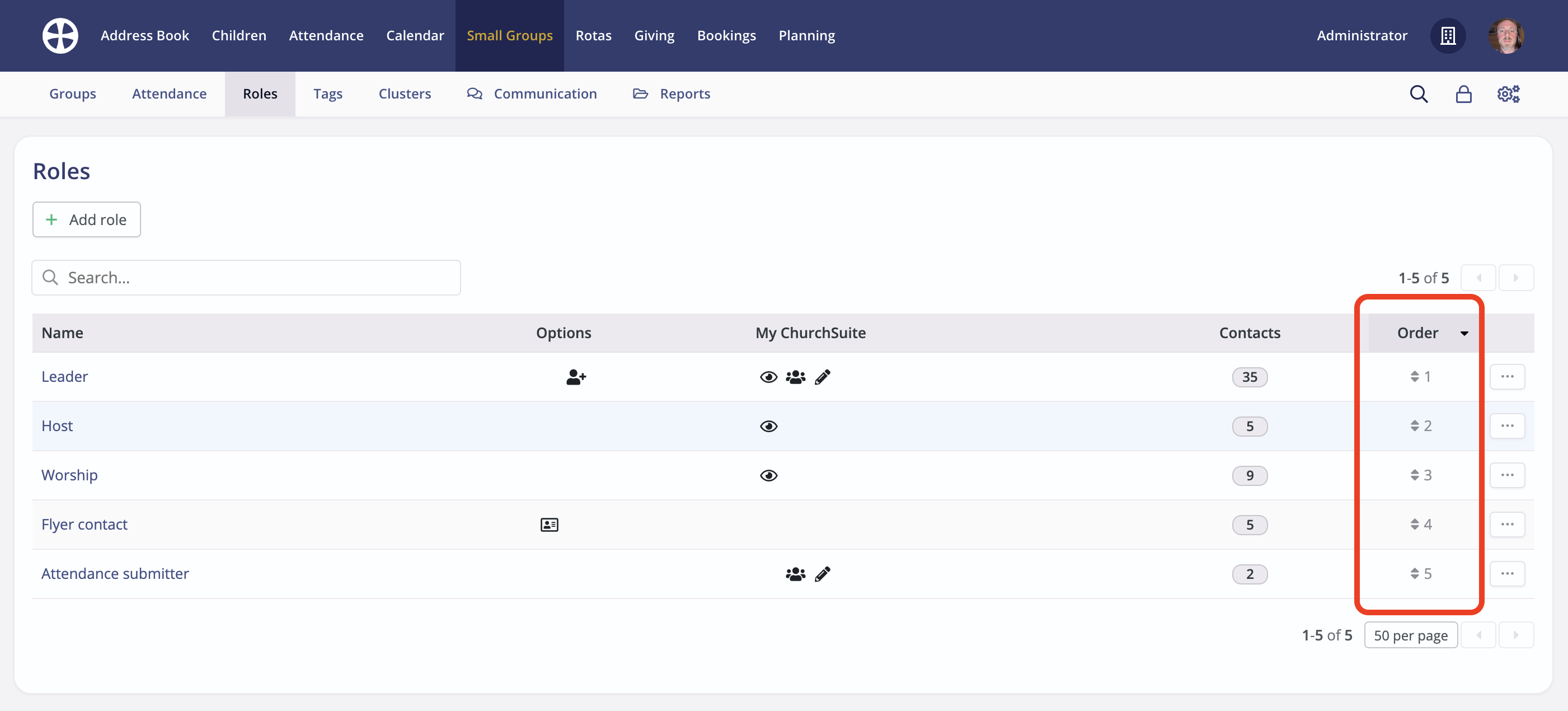Screen dimensions: 1568x711
Task: Click the roles Search field
Action: click(x=246, y=278)
